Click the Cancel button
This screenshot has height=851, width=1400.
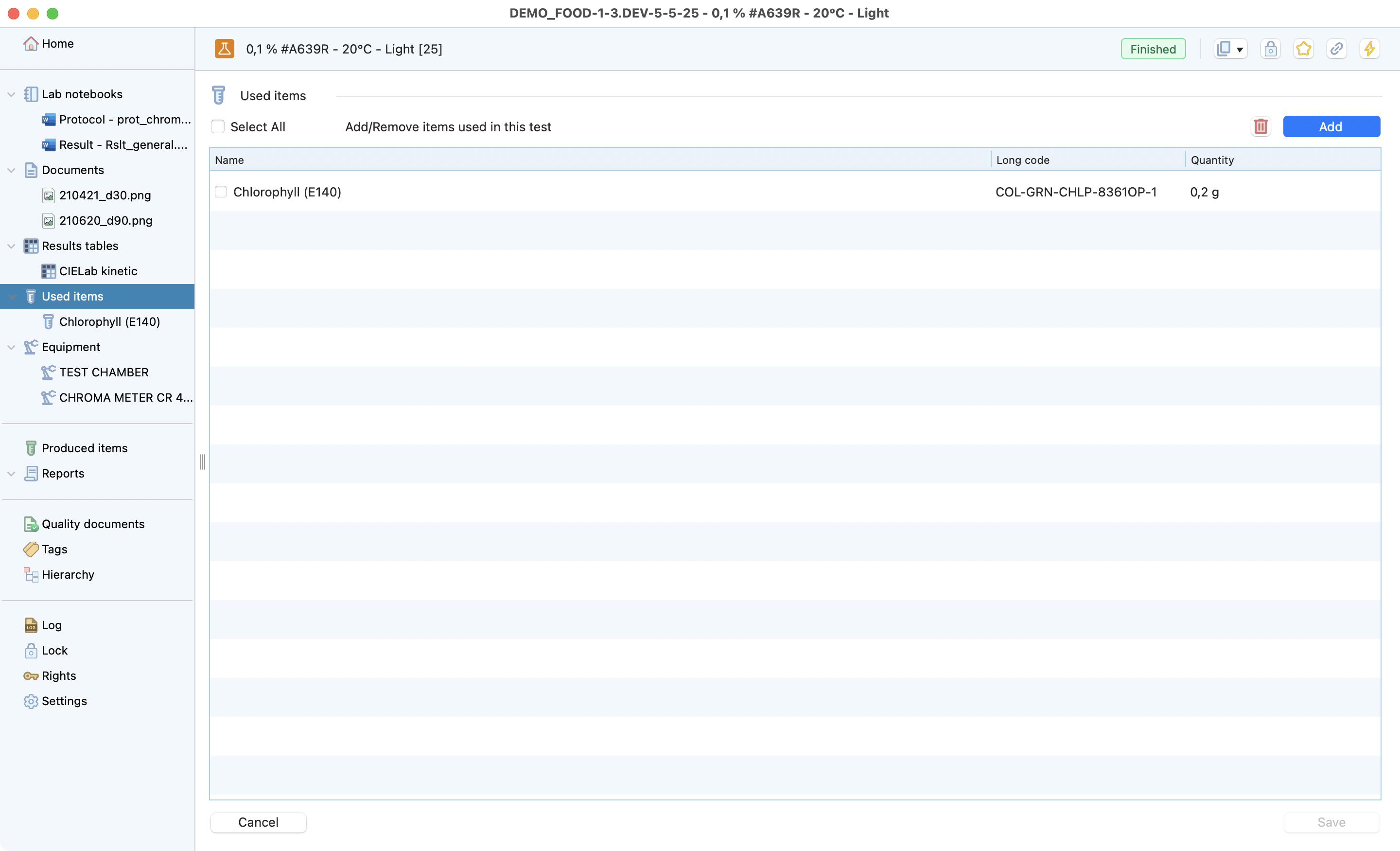[258, 822]
